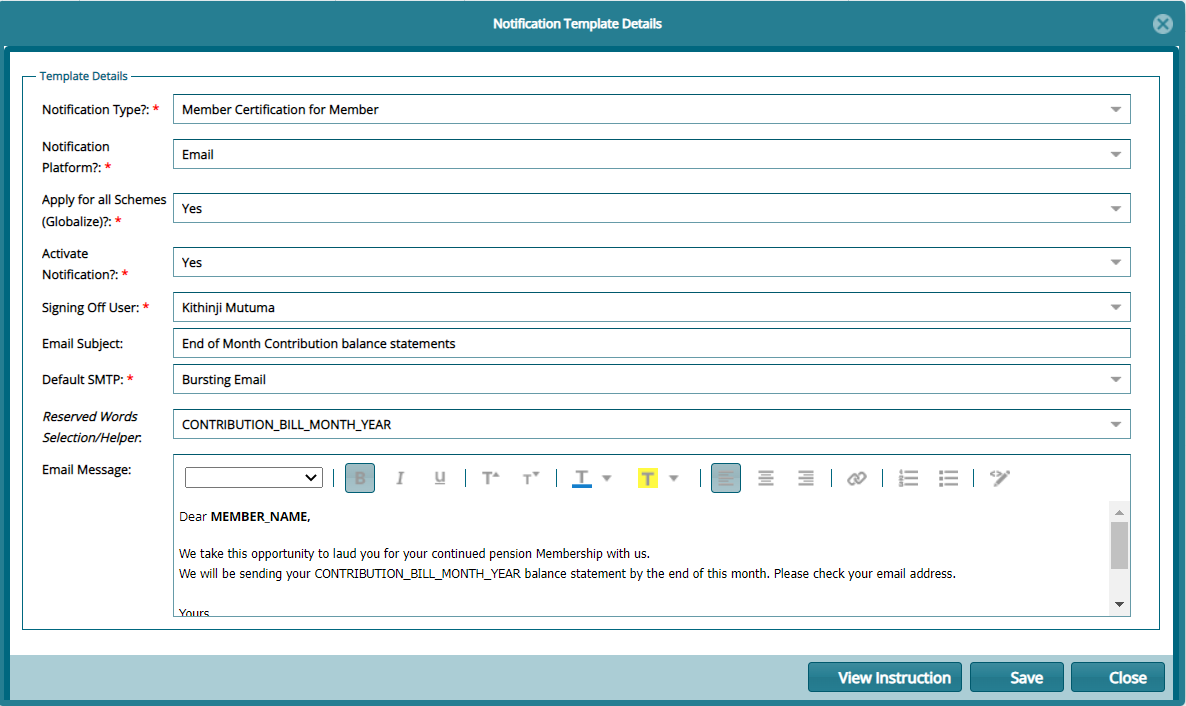
Task: Dismiss the dialog via the circular X
Action: click(x=1162, y=23)
